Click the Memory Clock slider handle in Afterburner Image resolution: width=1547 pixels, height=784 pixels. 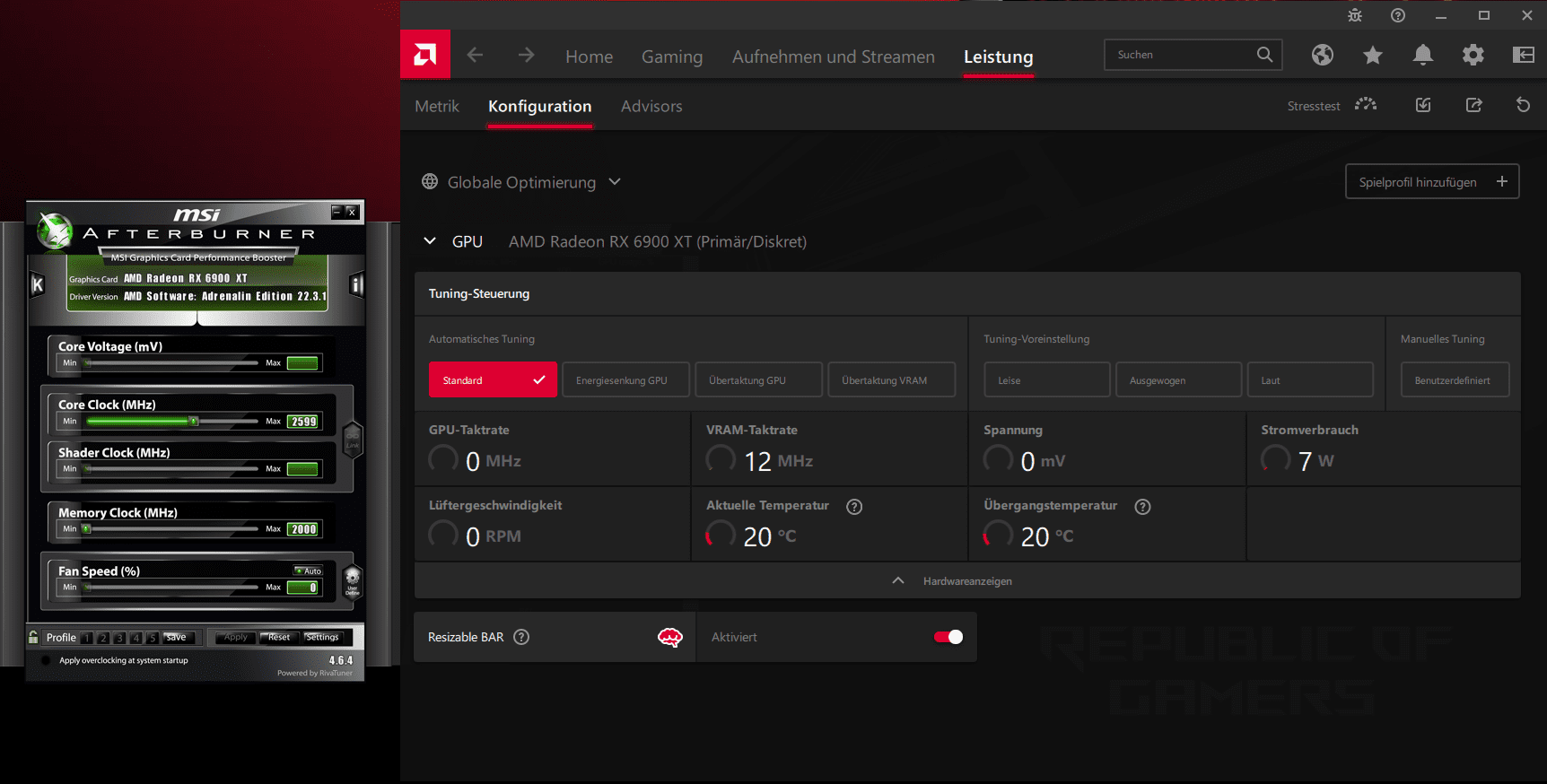86,528
